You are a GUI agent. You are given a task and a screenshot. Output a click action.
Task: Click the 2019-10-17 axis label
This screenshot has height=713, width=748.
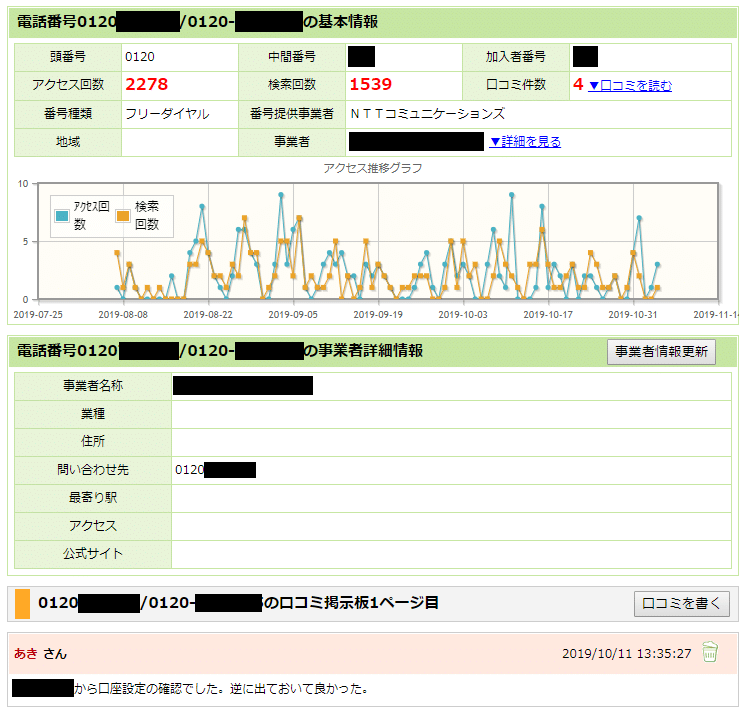(548, 315)
